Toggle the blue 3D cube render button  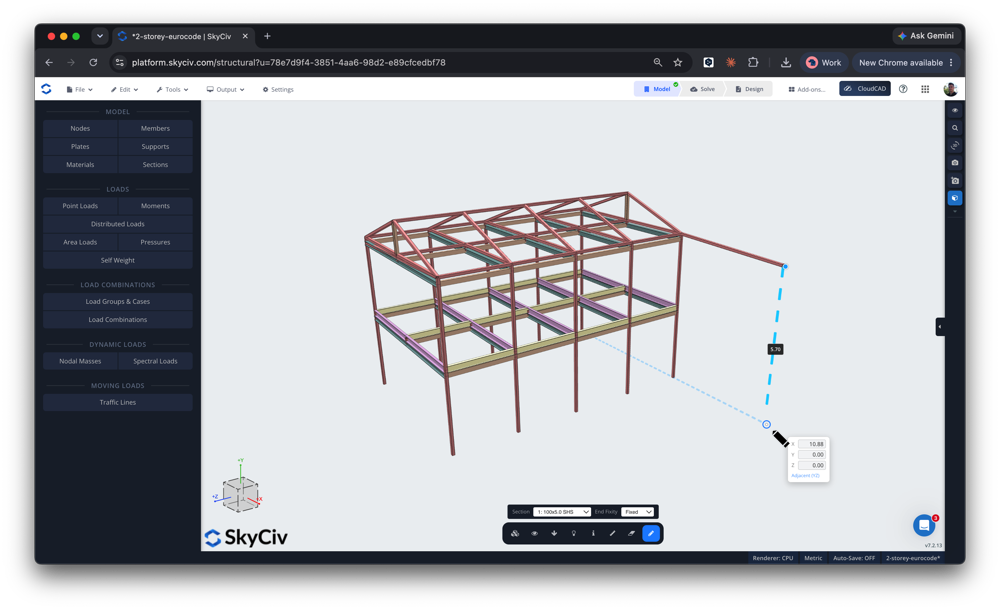coord(955,198)
